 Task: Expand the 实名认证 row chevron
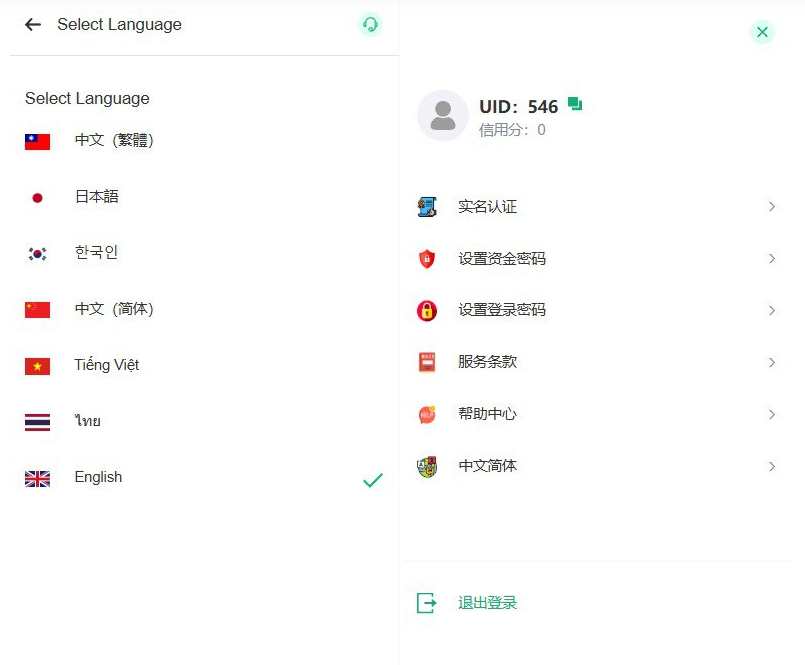[x=771, y=206]
